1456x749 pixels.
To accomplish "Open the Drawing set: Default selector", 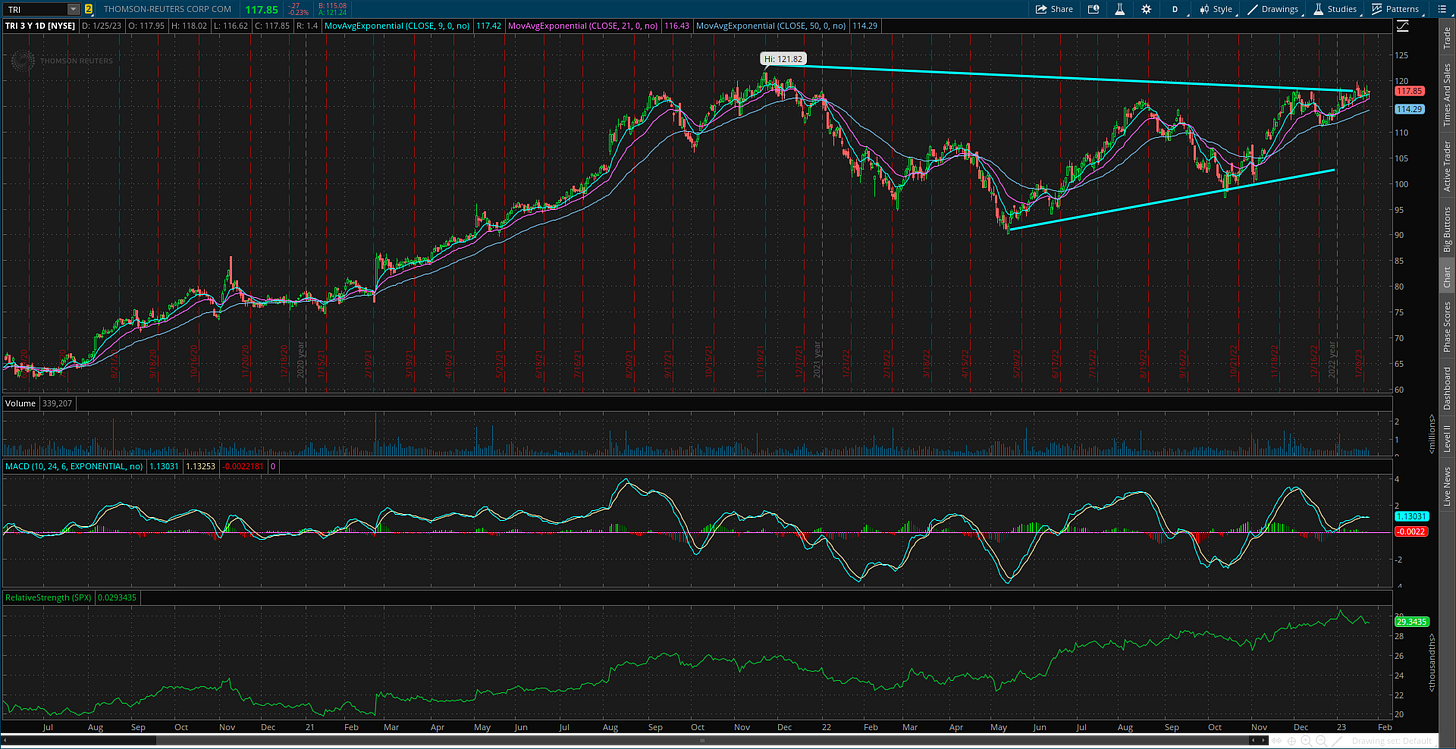I will point(1393,741).
